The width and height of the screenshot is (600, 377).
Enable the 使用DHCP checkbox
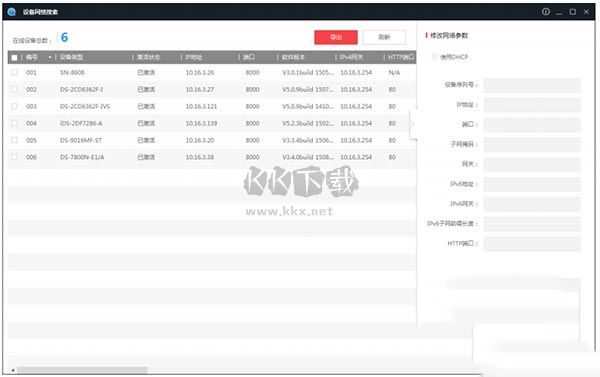click(x=434, y=57)
